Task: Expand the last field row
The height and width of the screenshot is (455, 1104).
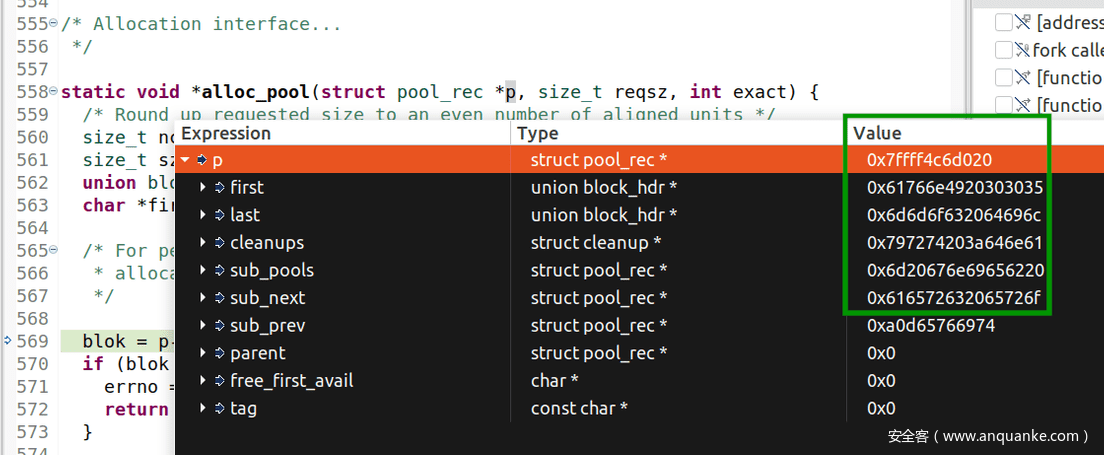Action: (x=203, y=215)
